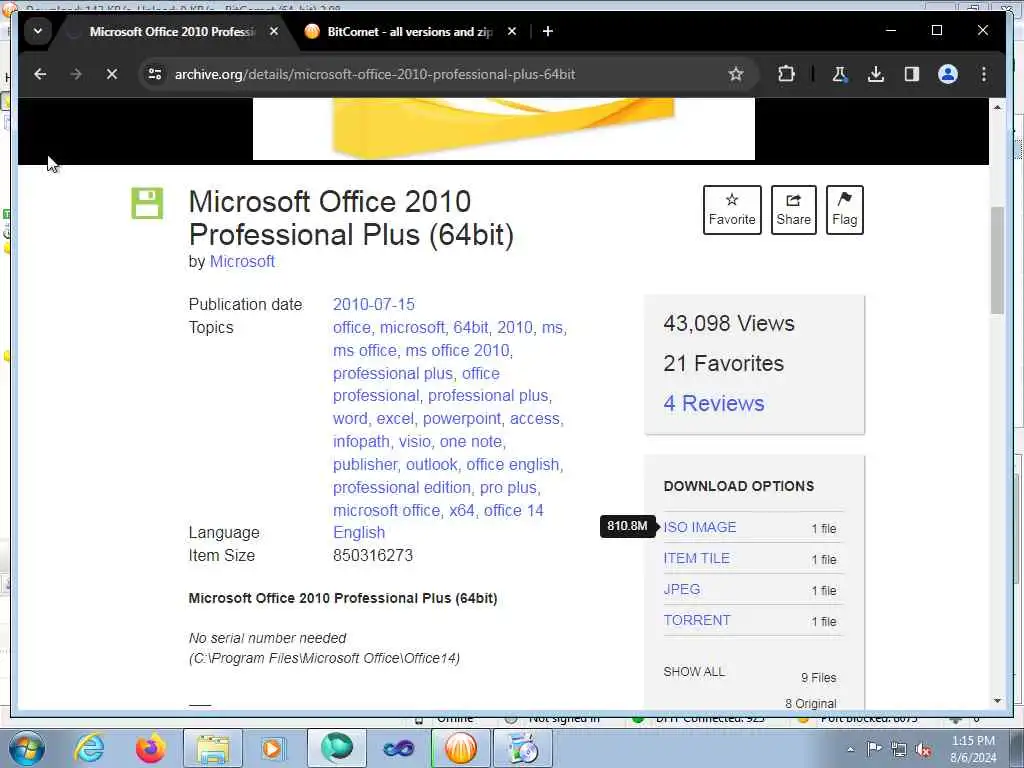Open the Extensions puzzle icon

786,74
